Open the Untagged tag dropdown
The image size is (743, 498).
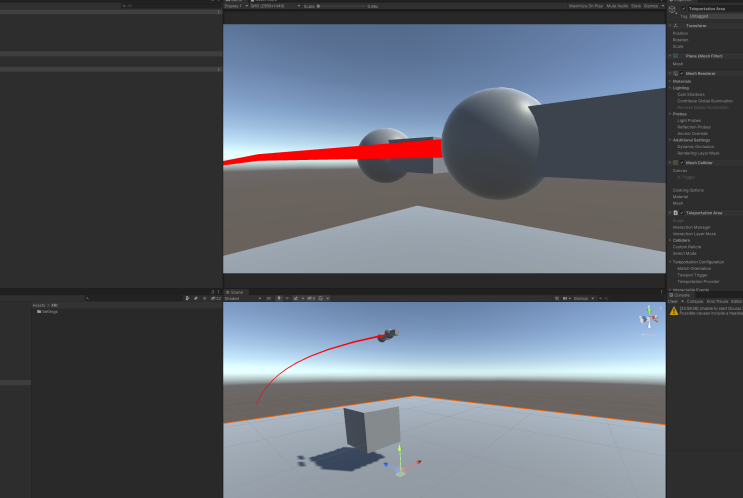click(716, 16)
